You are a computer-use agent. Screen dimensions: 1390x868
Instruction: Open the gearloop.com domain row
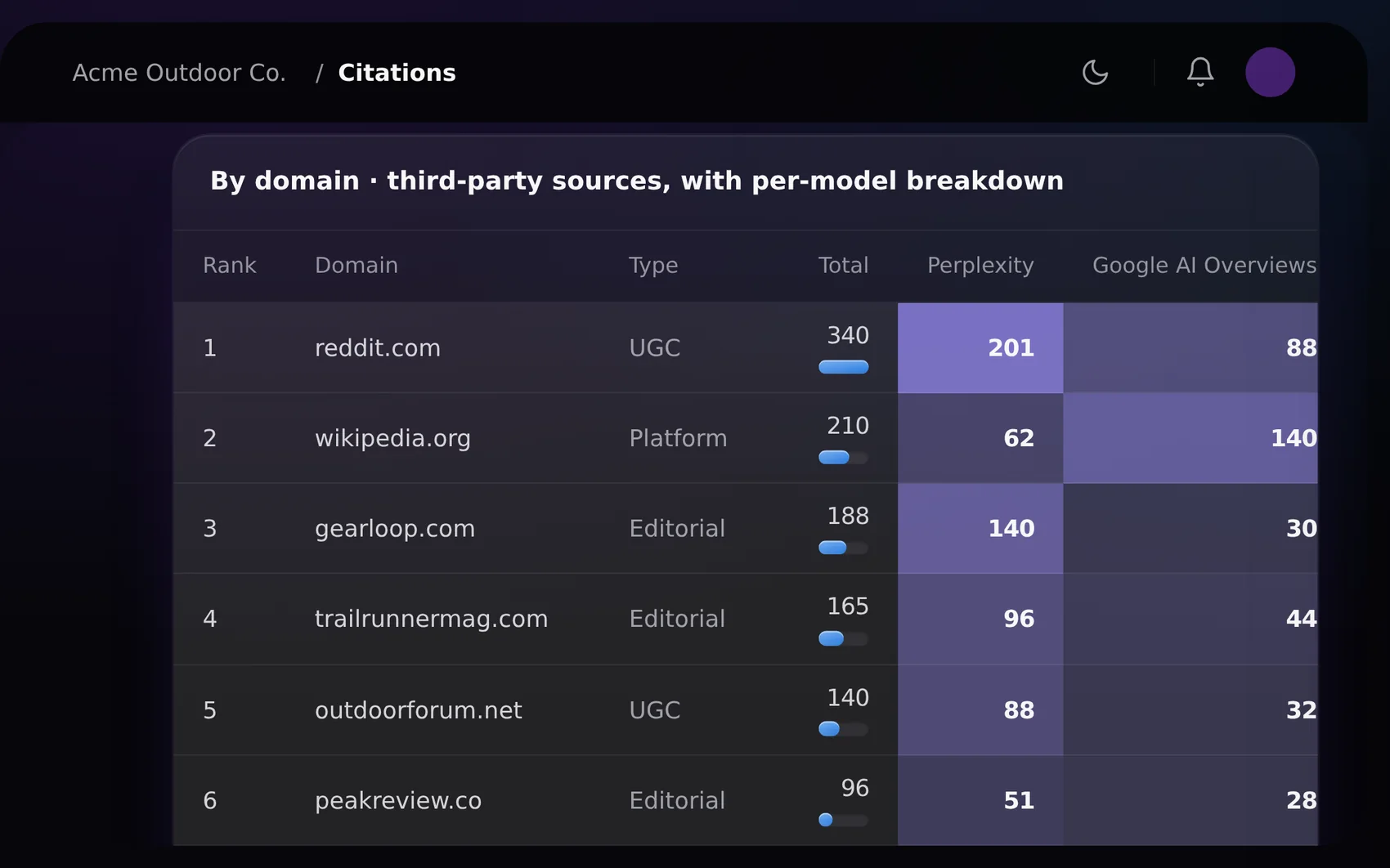tap(746, 529)
